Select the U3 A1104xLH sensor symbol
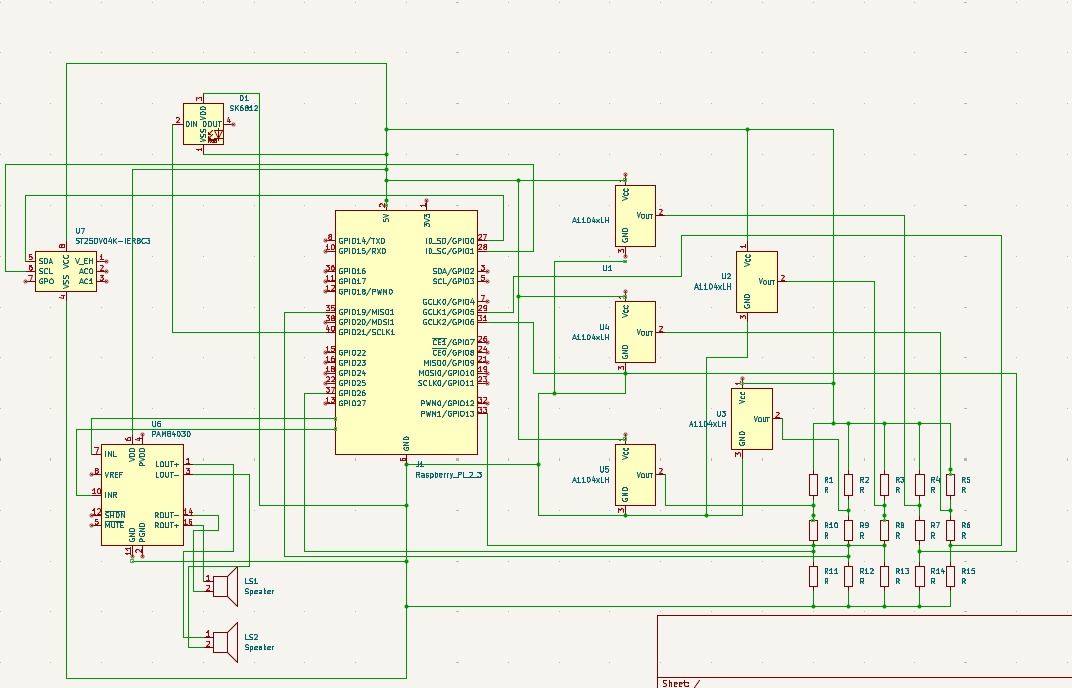Screen dimensions: 1072x688 click(x=752, y=419)
